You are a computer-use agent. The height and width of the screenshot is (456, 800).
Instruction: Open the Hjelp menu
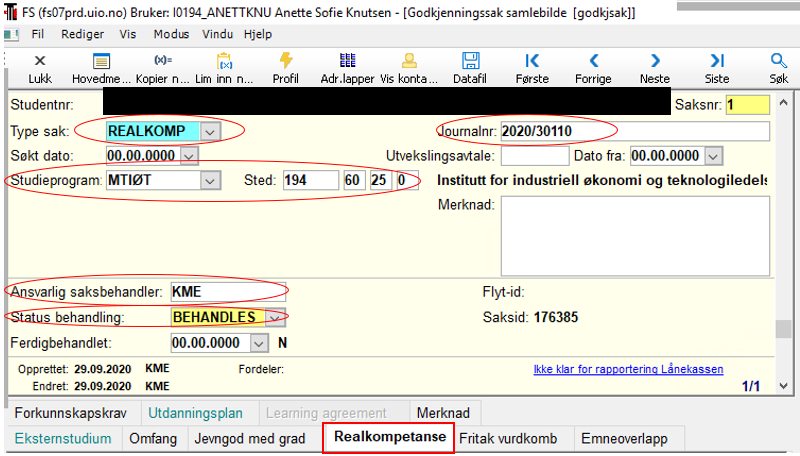(x=258, y=34)
